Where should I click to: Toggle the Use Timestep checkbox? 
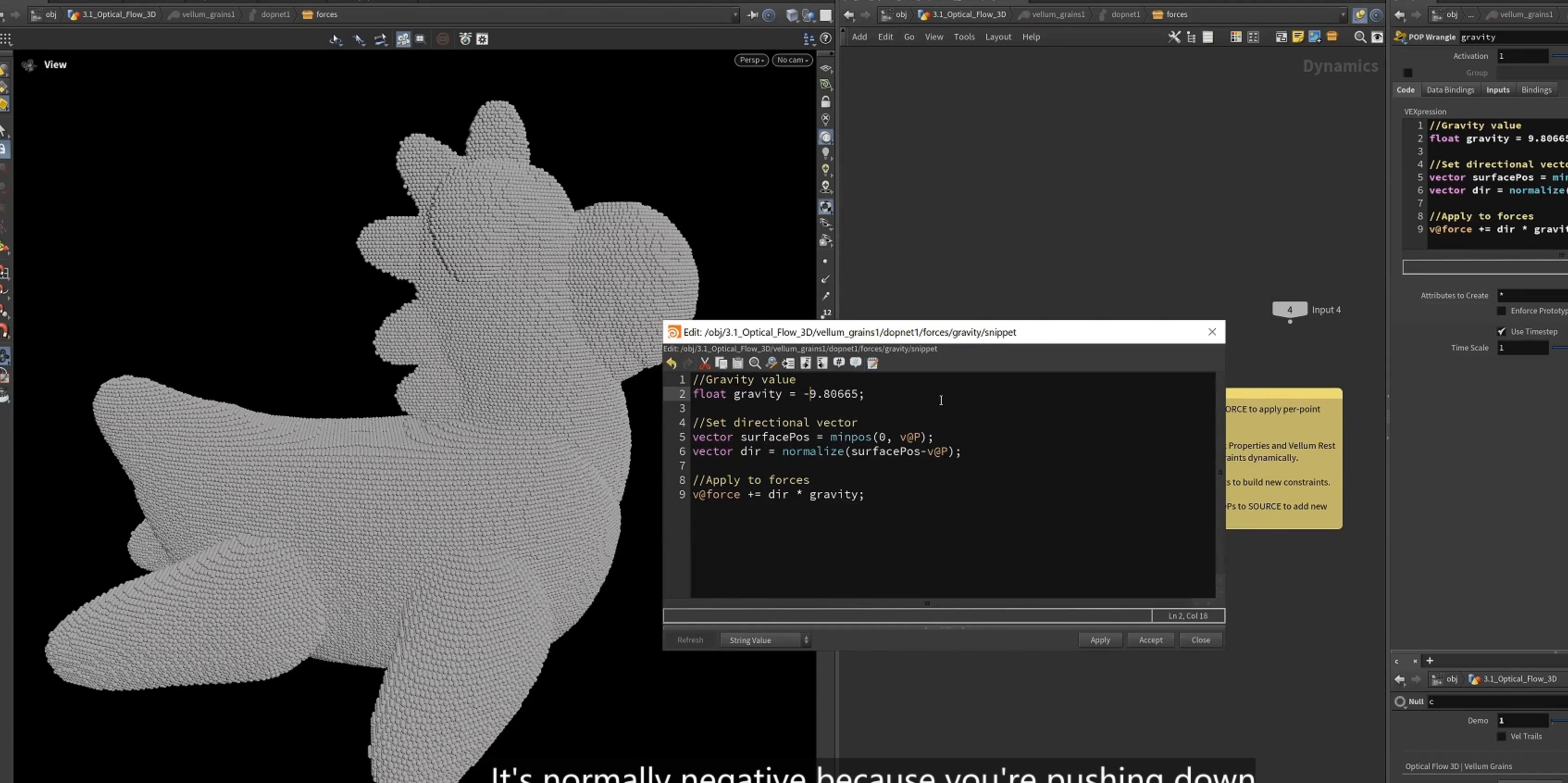pyautogui.click(x=1502, y=332)
